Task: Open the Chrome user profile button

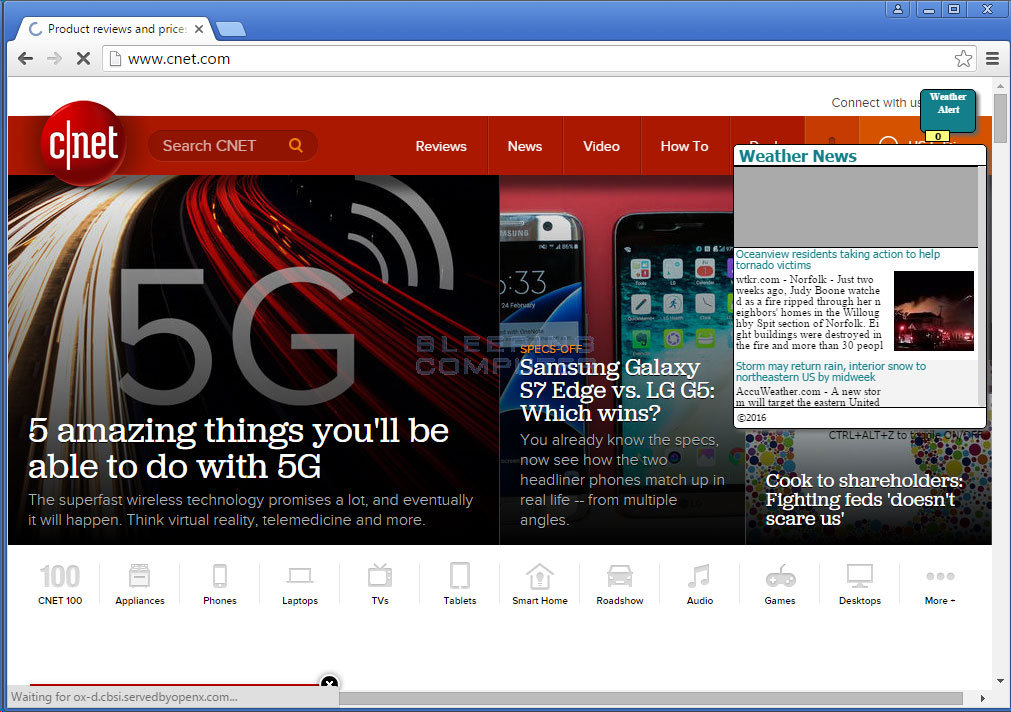Action: click(898, 9)
